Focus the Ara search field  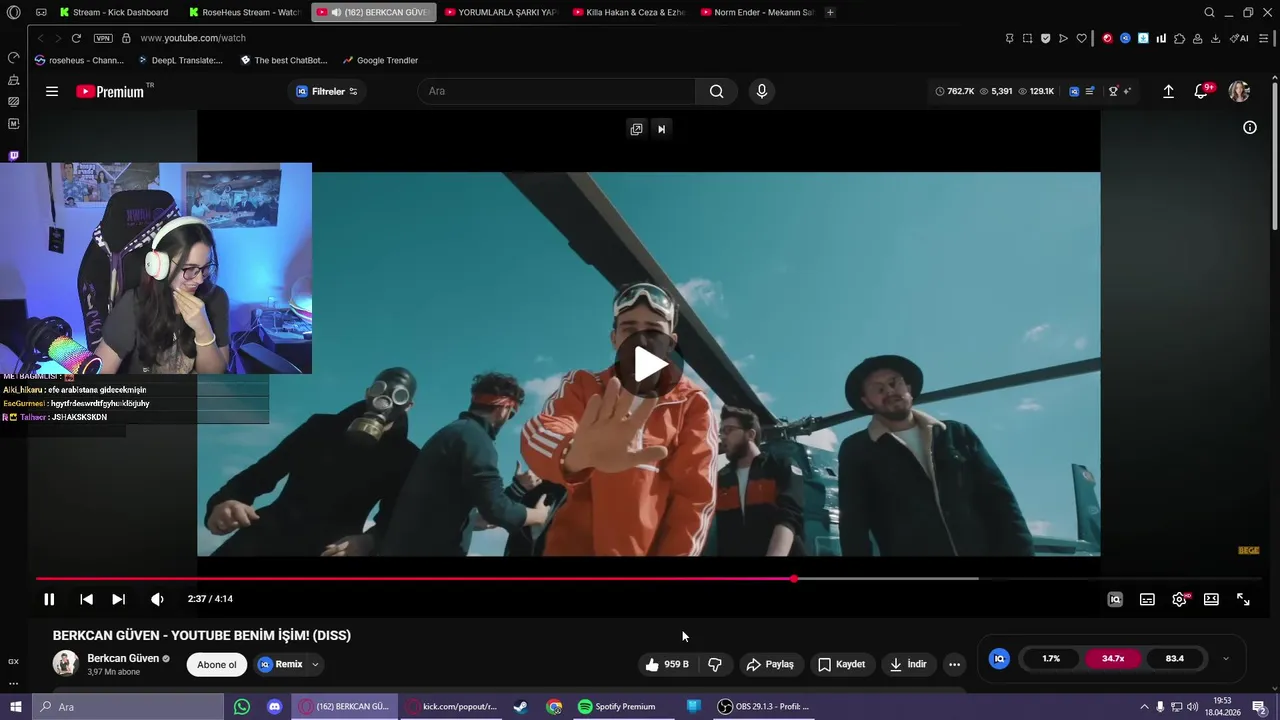pos(557,91)
